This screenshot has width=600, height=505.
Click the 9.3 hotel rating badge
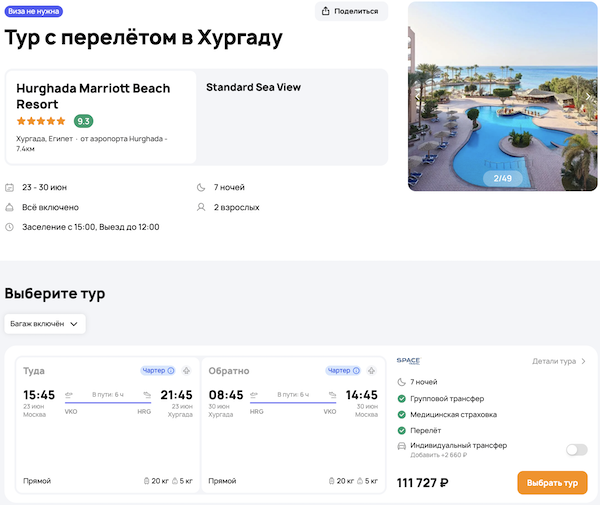pyautogui.click(x=84, y=121)
